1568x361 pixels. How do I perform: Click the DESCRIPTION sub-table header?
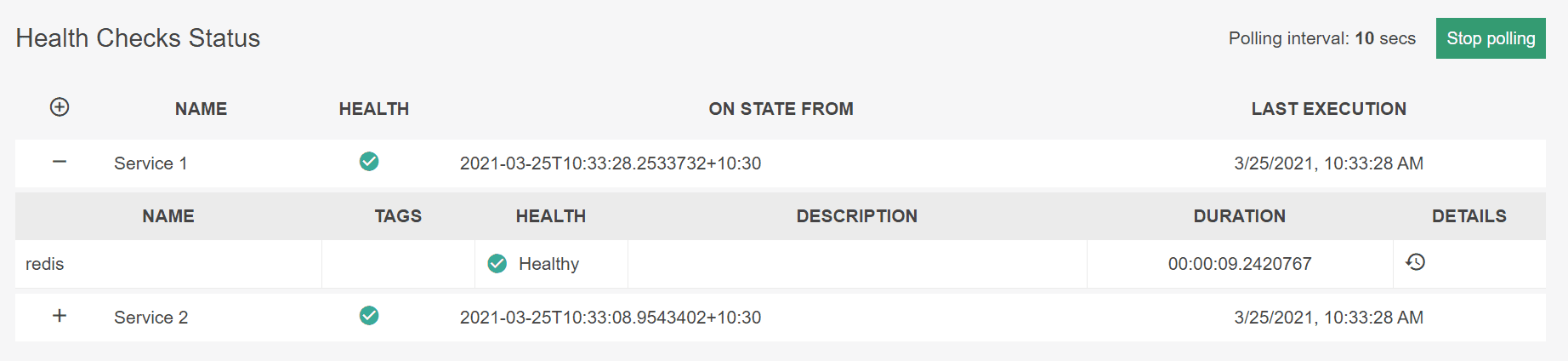pos(857,216)
